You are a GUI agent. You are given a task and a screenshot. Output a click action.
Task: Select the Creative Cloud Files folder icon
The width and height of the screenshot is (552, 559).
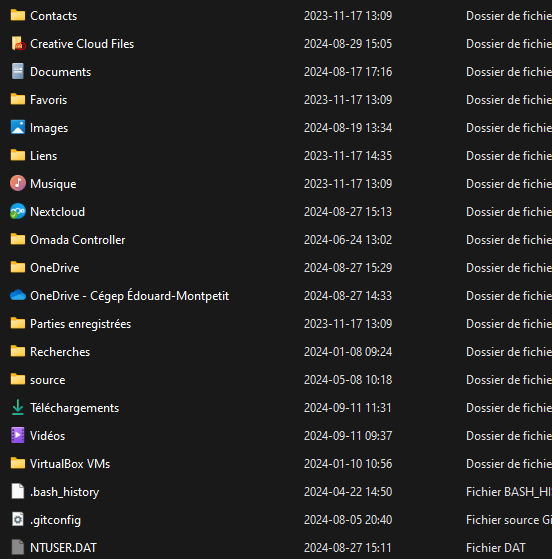(x=18, y=43)
